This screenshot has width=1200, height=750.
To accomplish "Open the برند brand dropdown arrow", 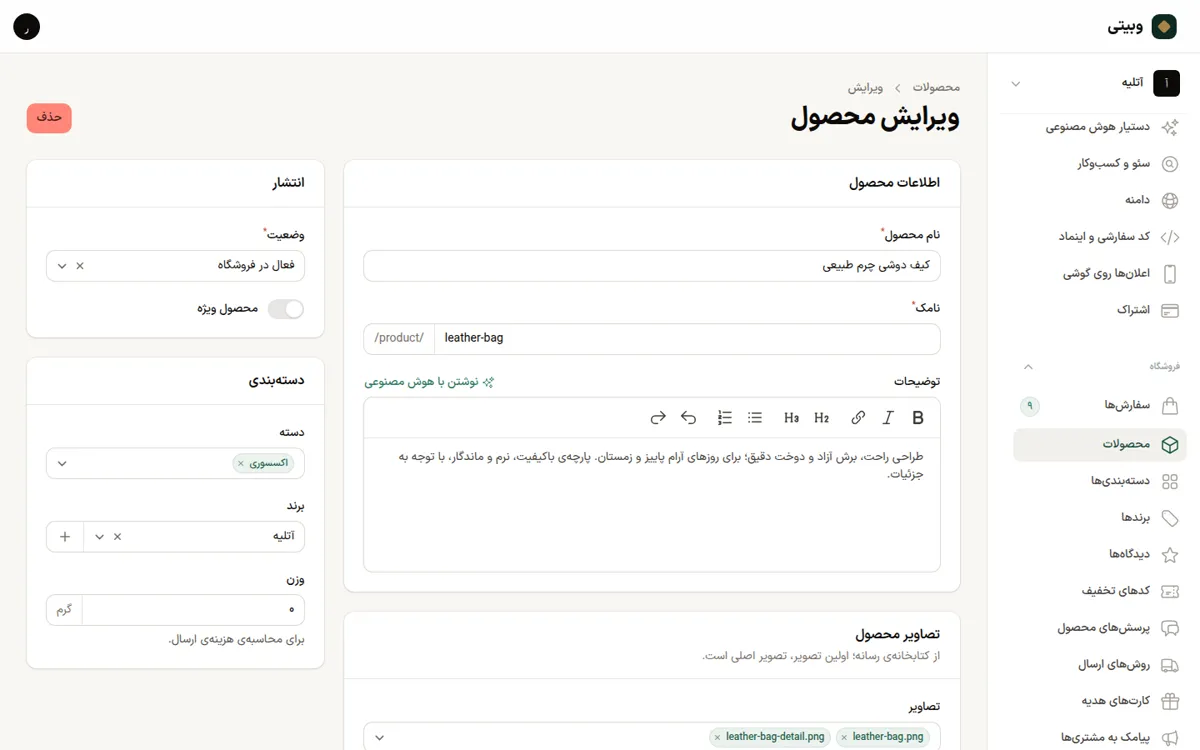I will (x=99, y=537).
